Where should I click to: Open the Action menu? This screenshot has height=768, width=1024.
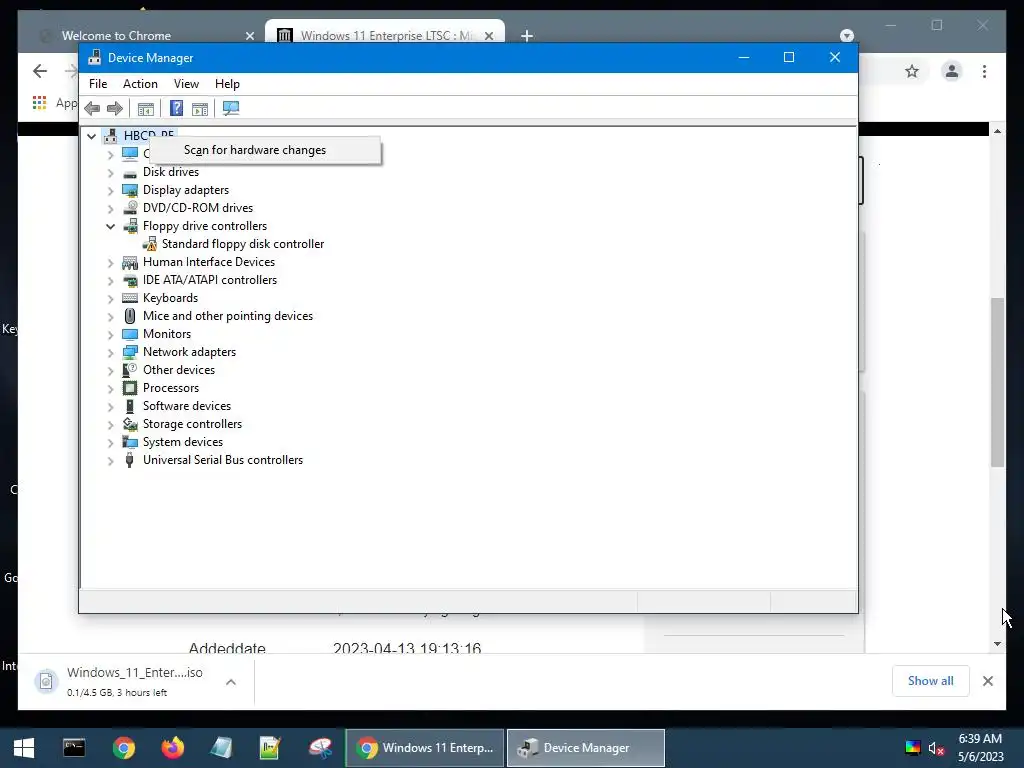click(x=140, y=84)
